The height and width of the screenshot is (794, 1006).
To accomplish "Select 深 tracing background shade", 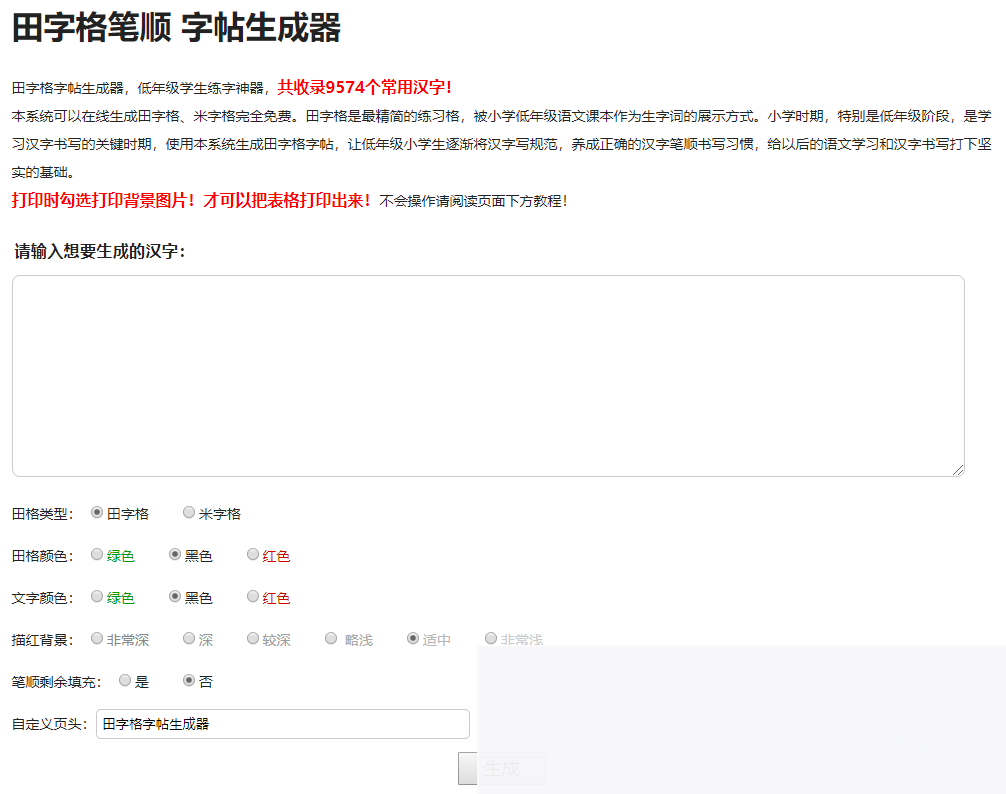I will [187, 638].
